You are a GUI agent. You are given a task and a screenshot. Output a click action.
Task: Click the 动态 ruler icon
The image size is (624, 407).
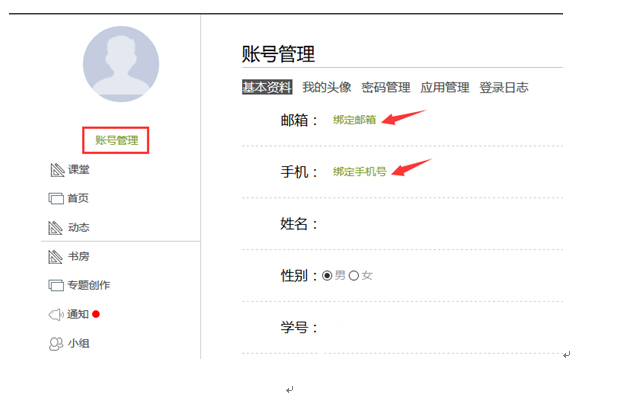[55, 228]
